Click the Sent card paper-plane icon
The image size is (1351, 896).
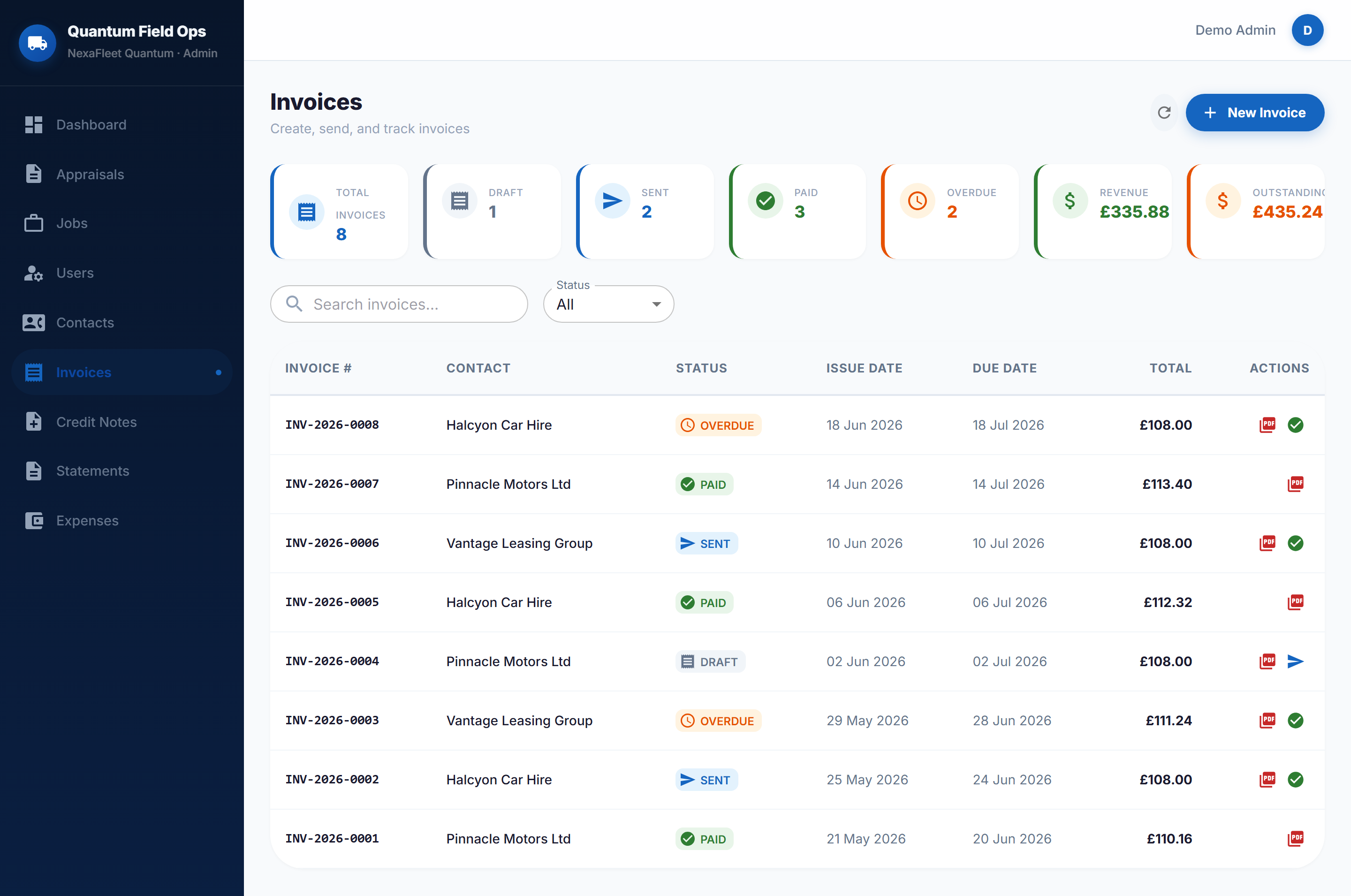612,201
